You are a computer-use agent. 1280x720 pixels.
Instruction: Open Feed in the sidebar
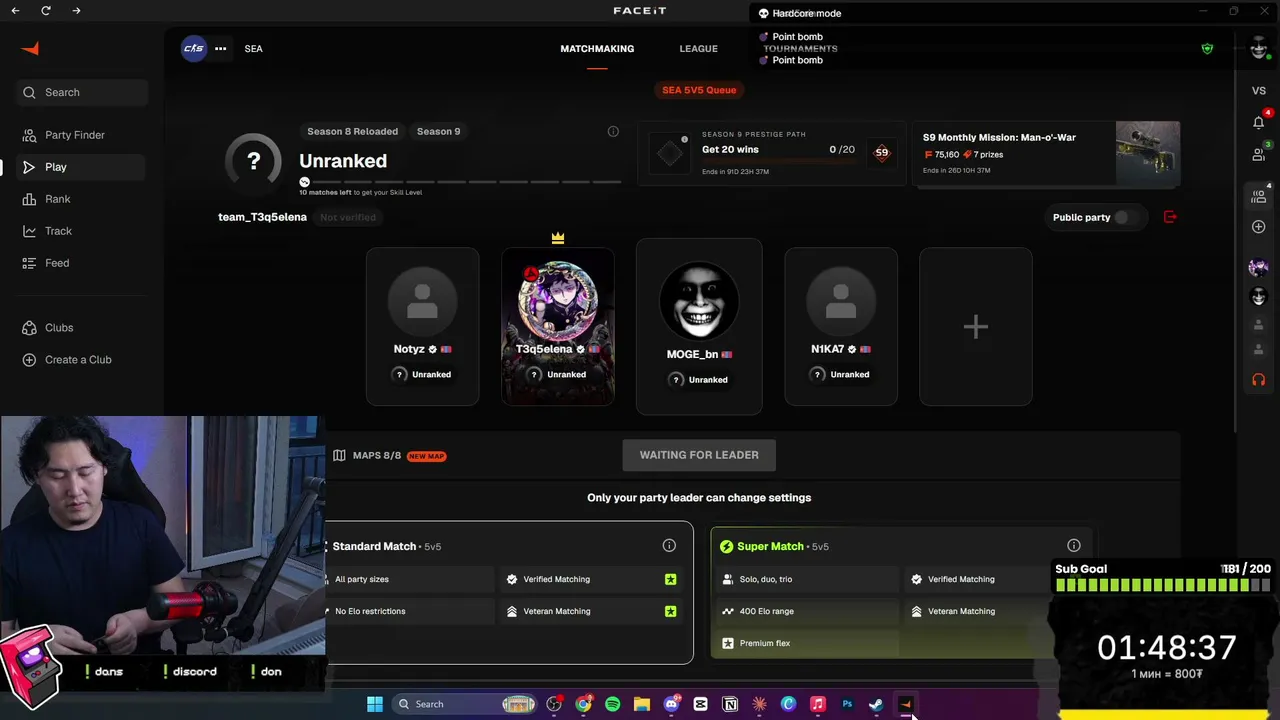[x=82, y=263]
